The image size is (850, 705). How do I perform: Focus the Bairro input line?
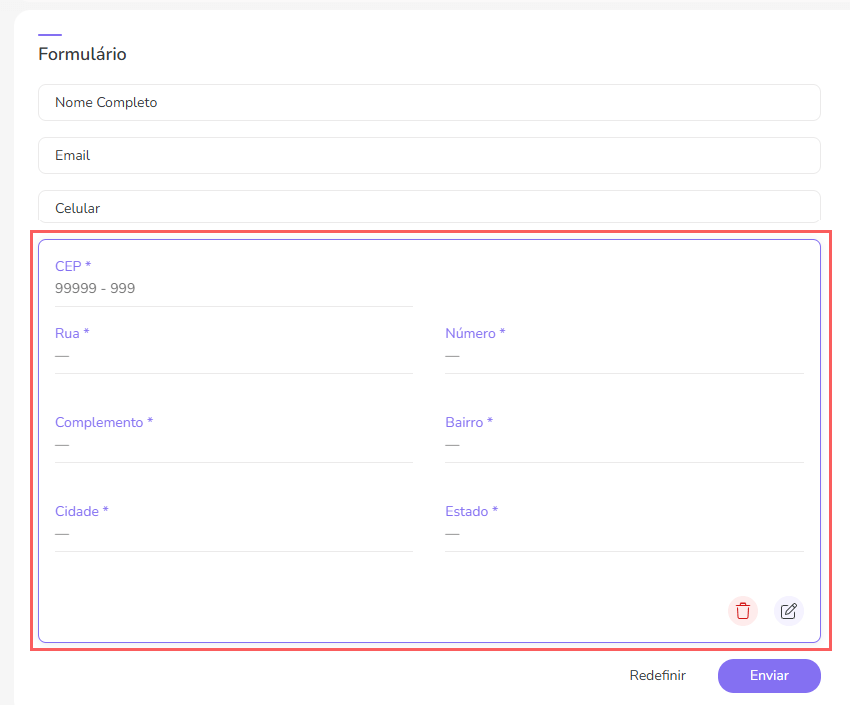click(623, 445)
